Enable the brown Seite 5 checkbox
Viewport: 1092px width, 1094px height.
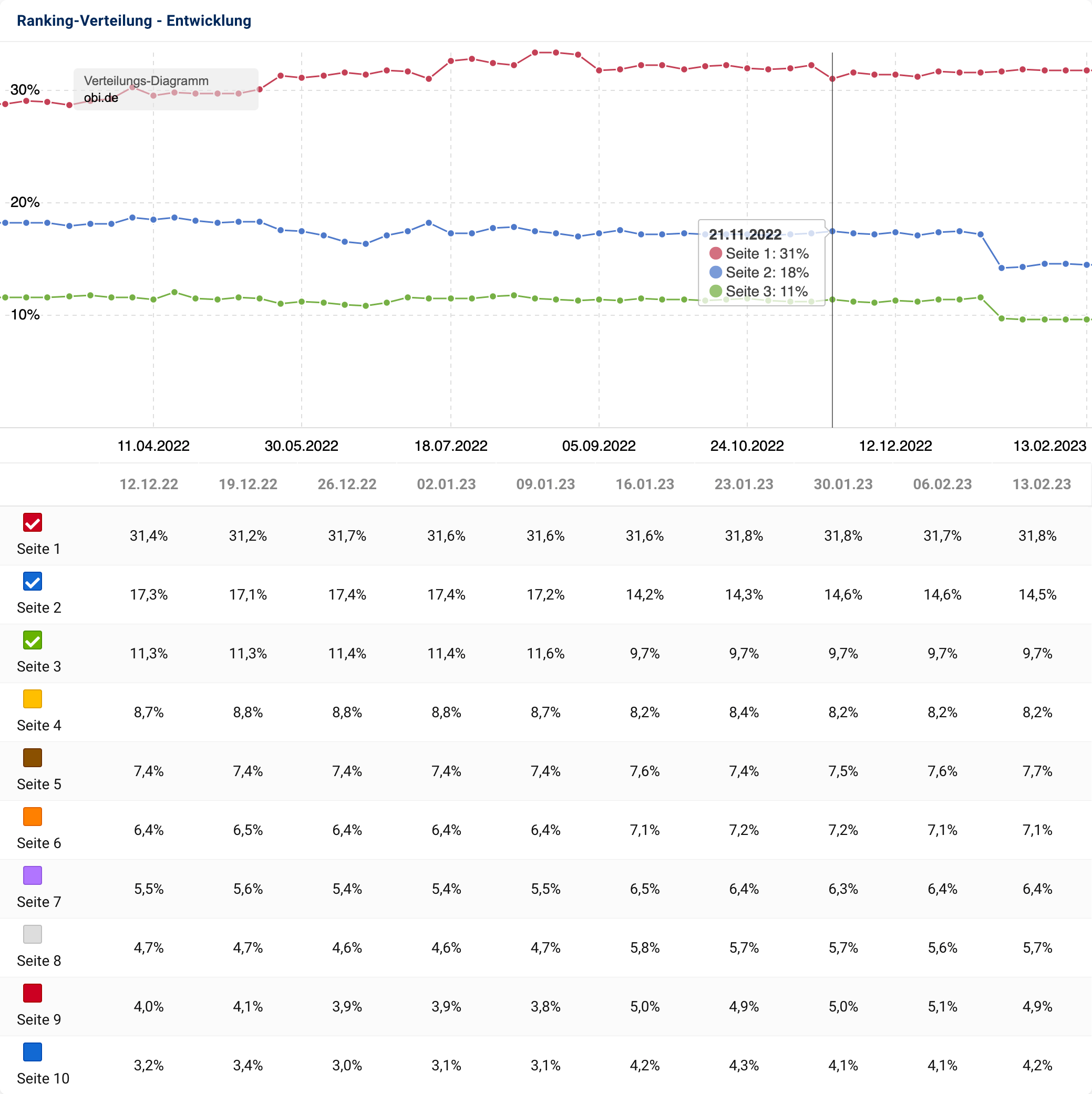pyautogui.click(x=32, y=758)
